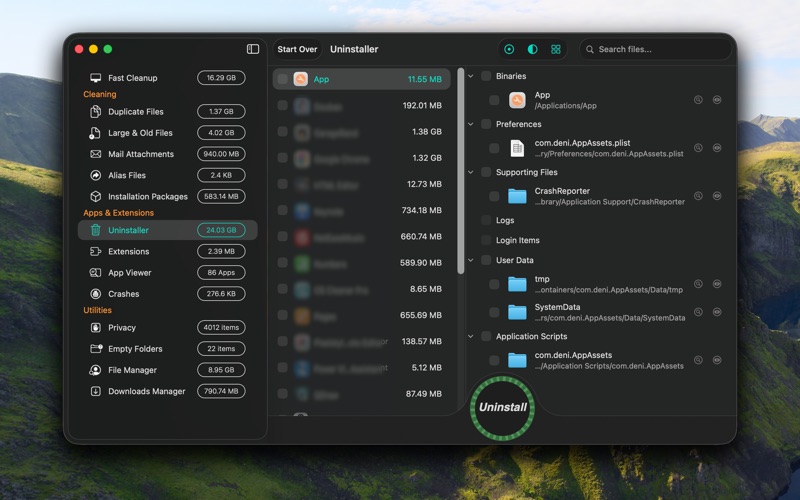Click the Search files field
Viewport: 800px width, 500px height.
656,49
